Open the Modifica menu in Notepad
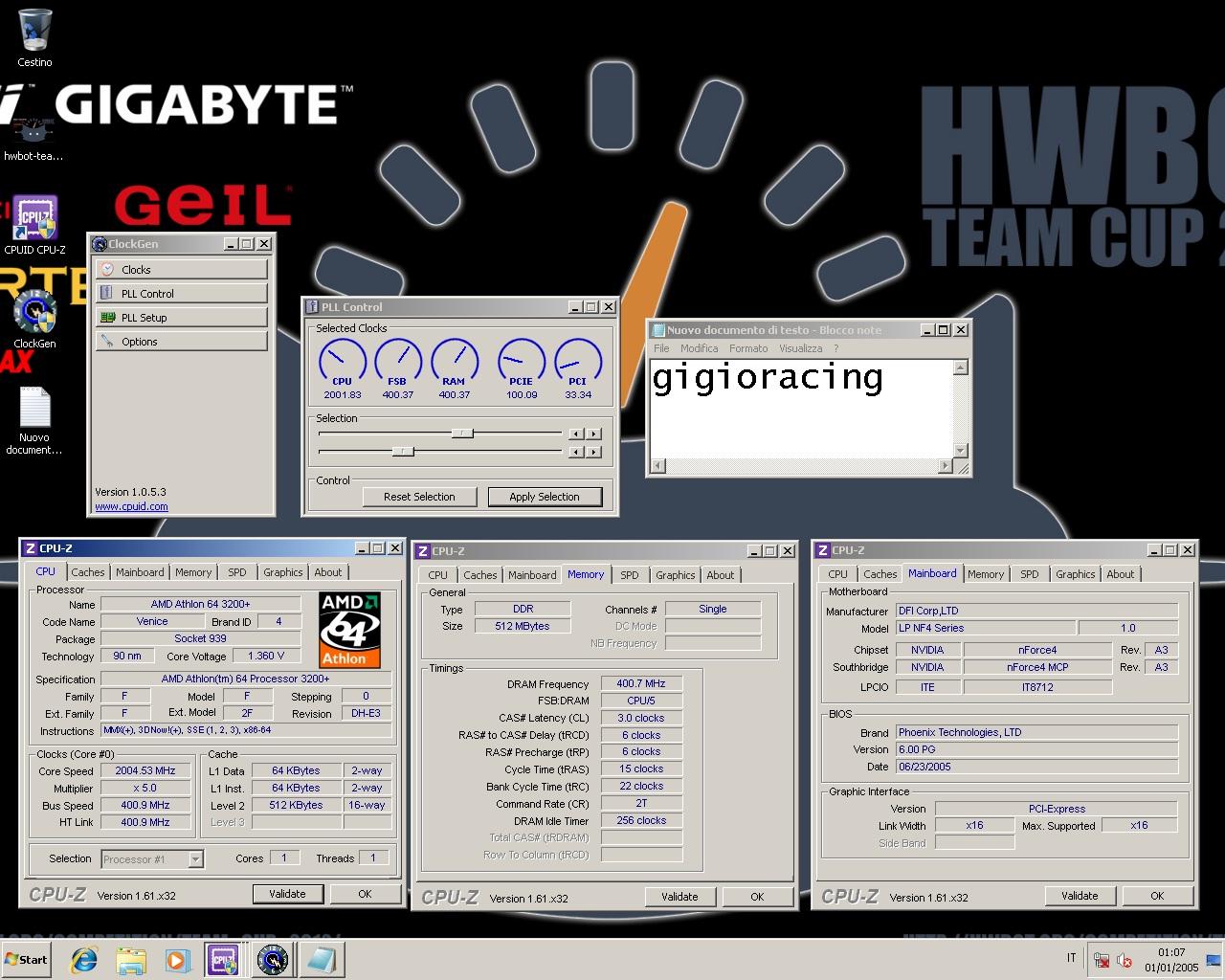This screenshot has width=1225, height=980. pyautogui.click(x=699, y=348)
